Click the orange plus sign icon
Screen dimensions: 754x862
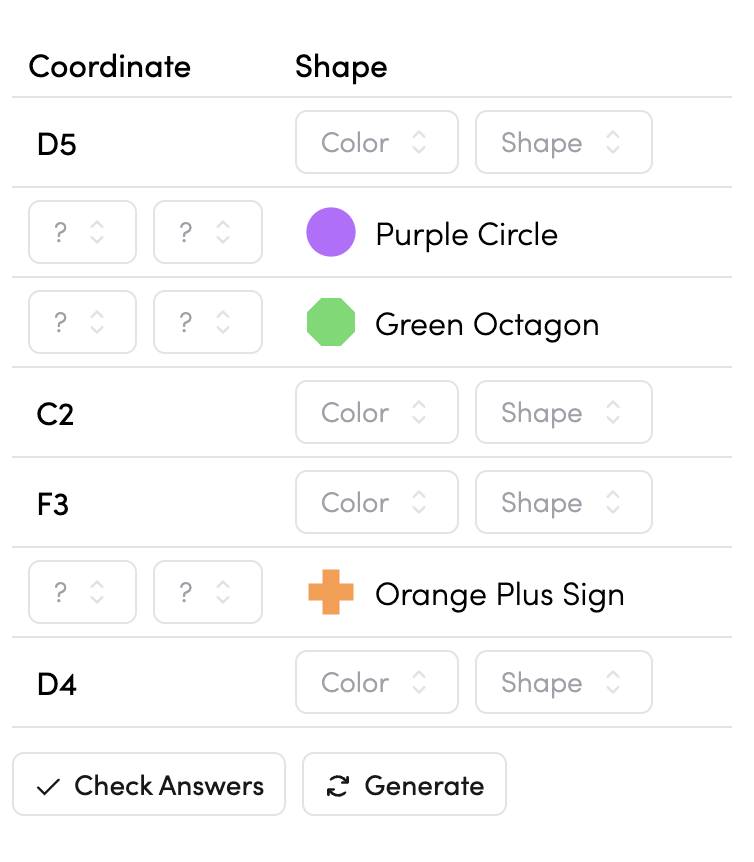point(331,593)
